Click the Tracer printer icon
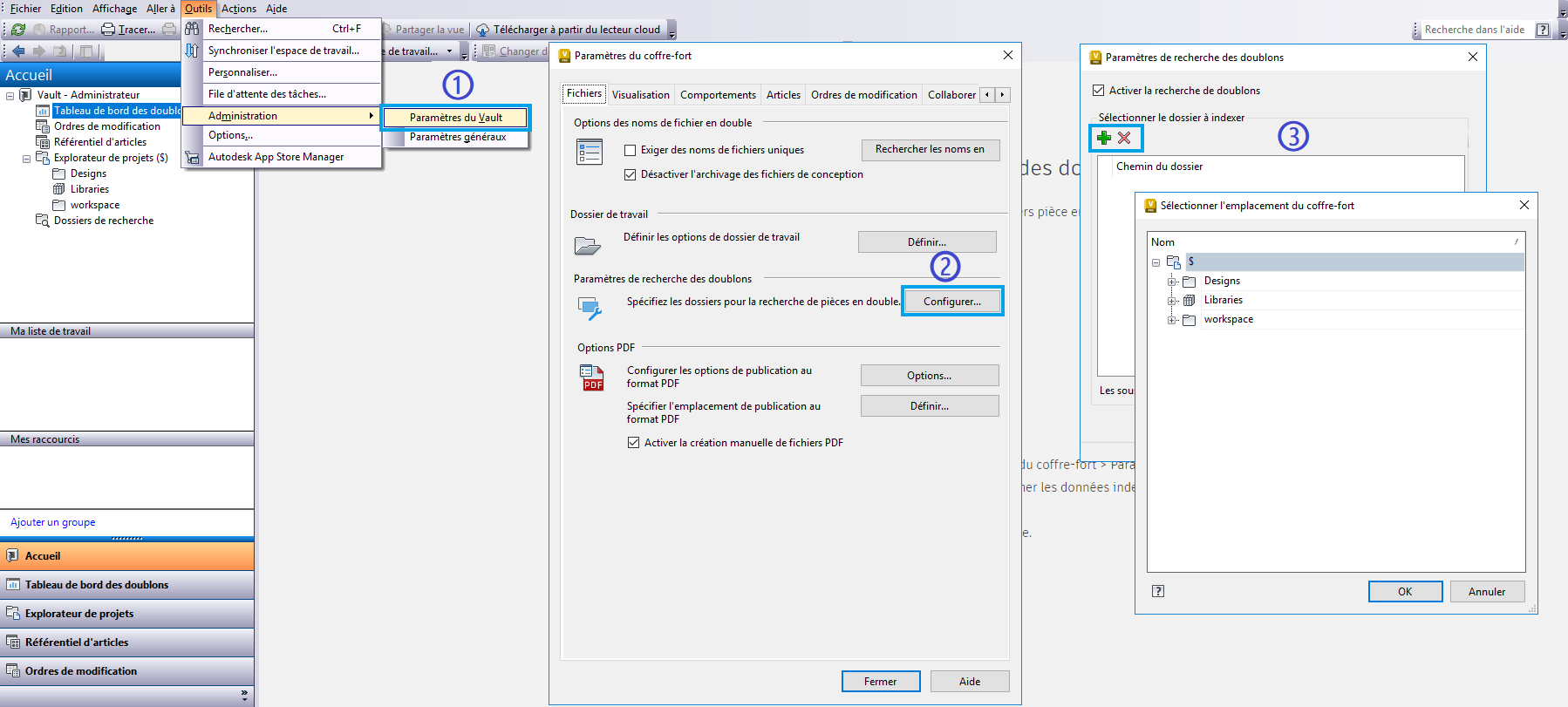Viewport: 1568px width, 707px height. click(x=108, y=30)
